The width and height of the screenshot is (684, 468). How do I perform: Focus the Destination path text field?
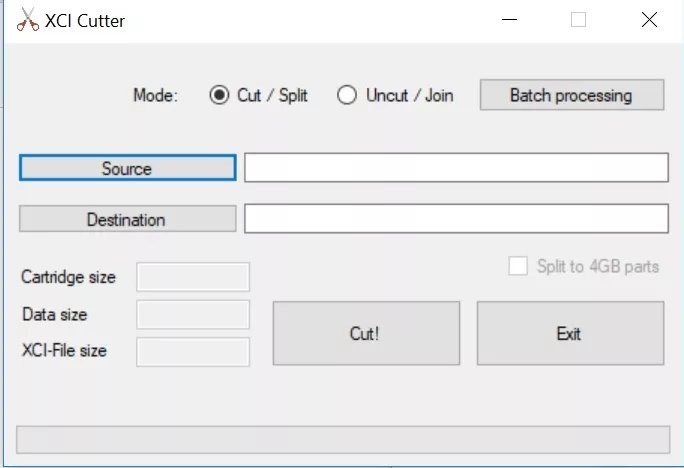456,218
